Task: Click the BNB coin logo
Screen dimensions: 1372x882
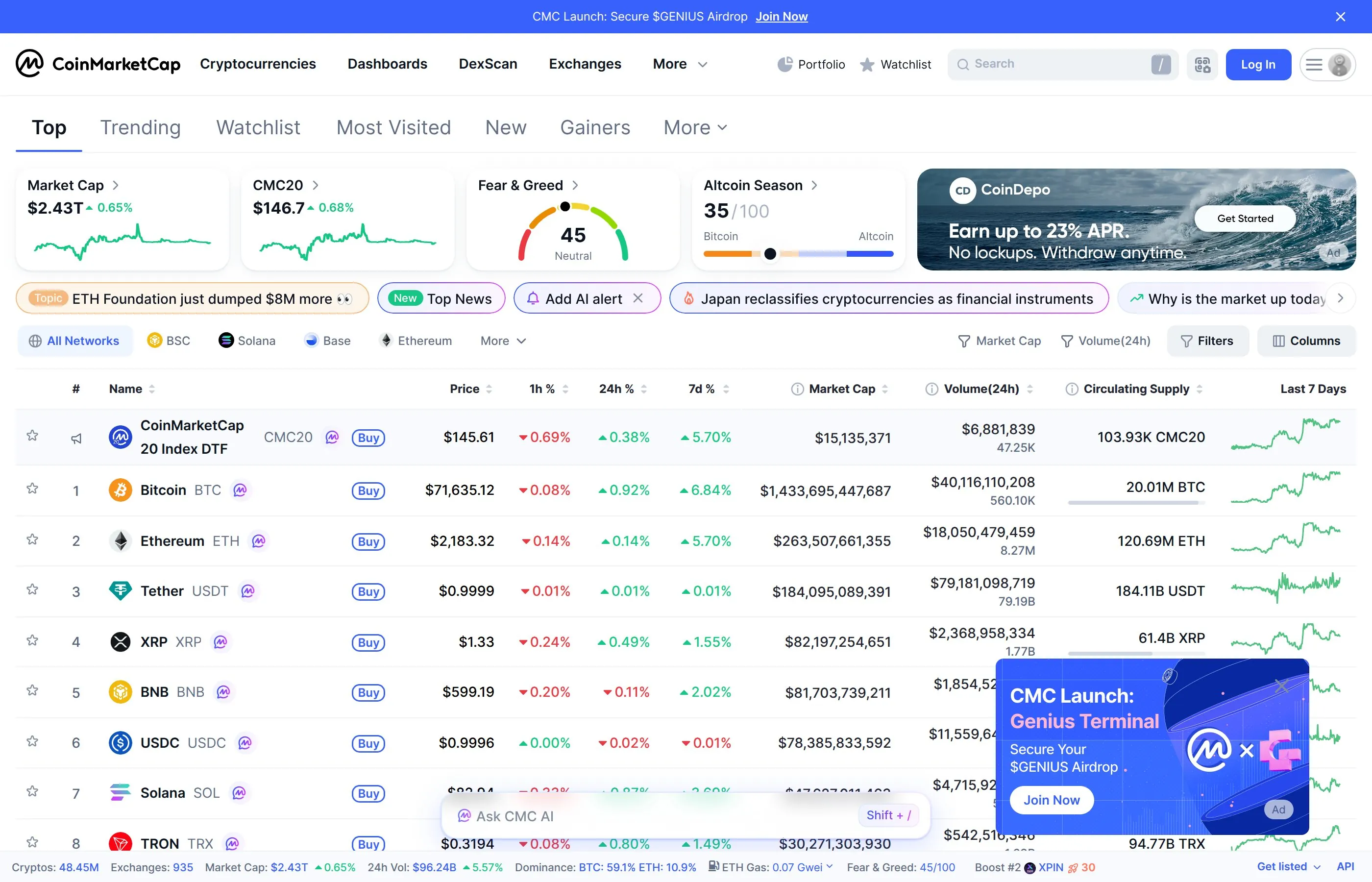Action: click(x=120, y=692)
